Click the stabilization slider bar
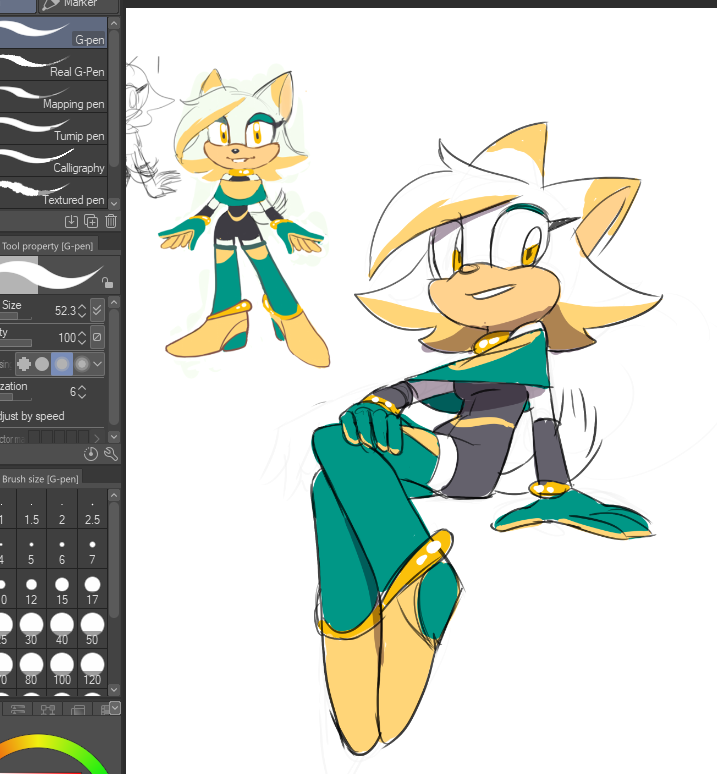 (16, 397)
